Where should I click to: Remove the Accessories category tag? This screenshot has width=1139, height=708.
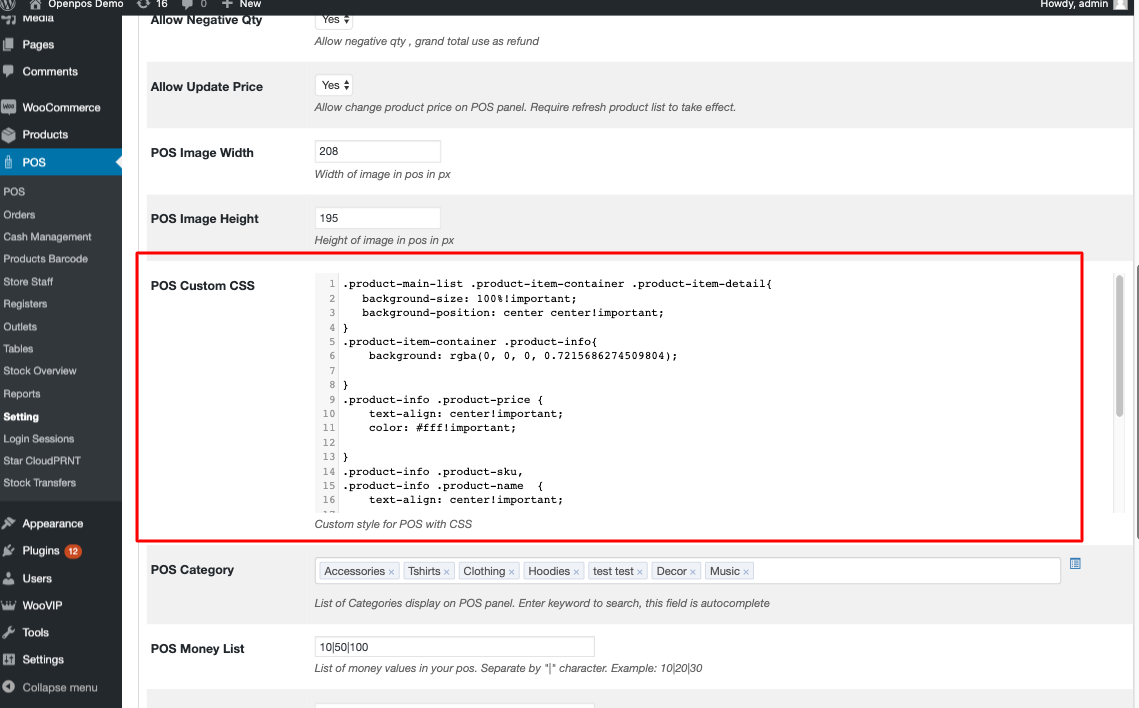391,572
